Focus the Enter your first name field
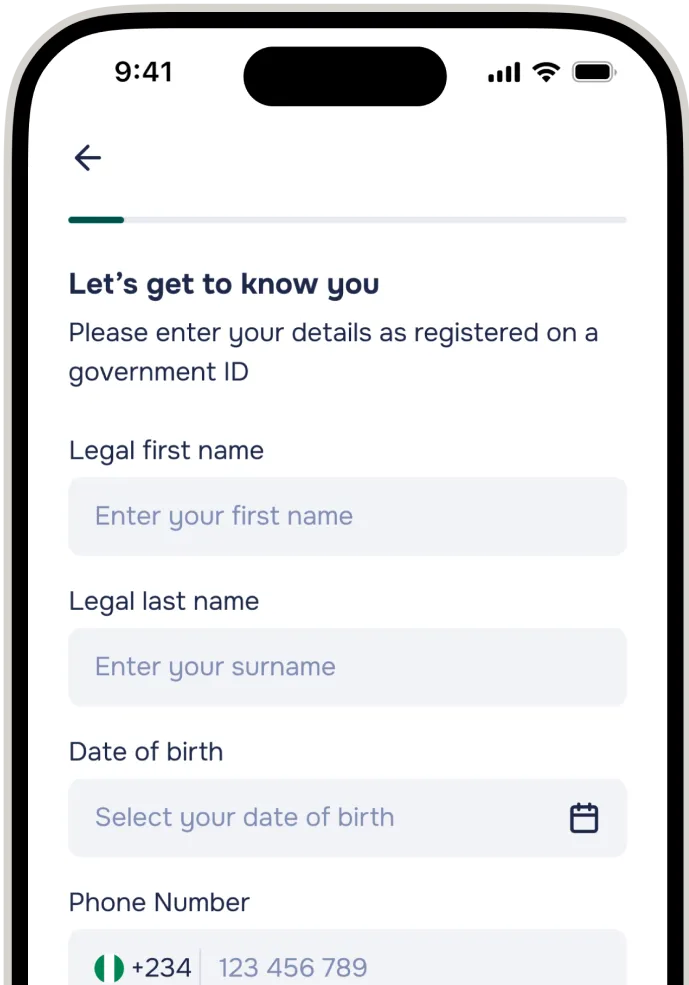 [347, 516]
